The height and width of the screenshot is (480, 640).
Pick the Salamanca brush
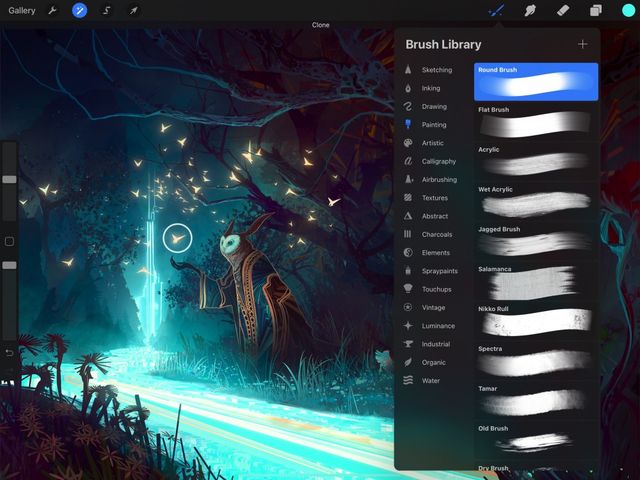pyautogui.click(x=536, y=281)
